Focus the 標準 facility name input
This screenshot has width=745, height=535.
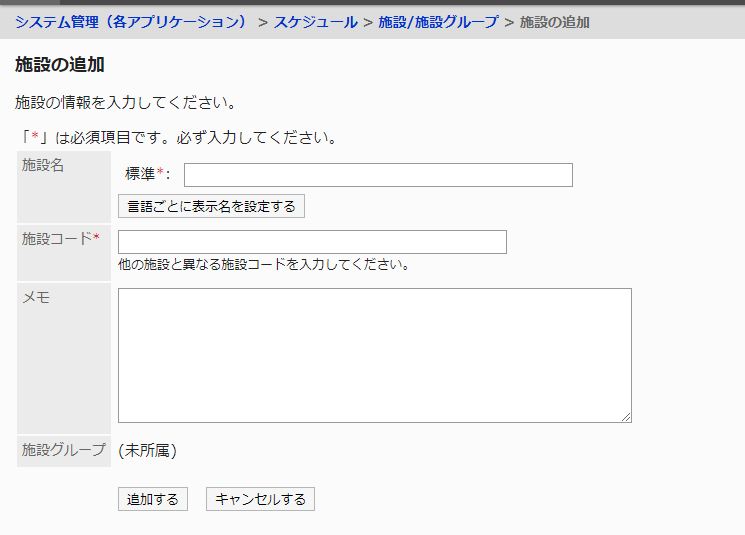(378, 175)
